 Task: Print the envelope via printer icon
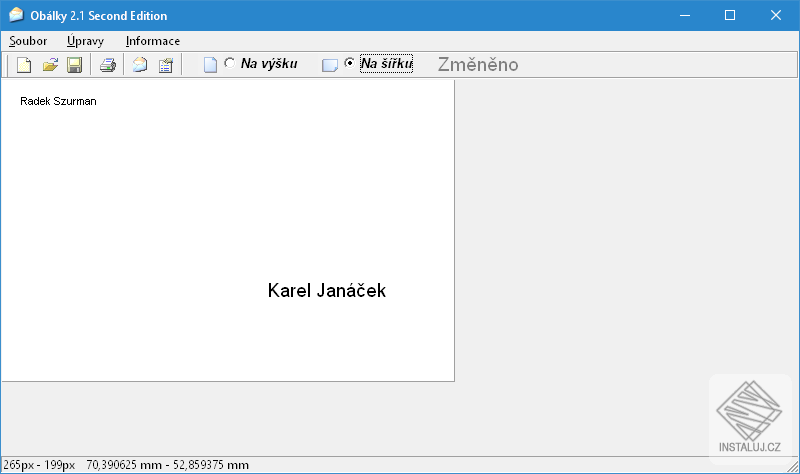pos(108,65)
